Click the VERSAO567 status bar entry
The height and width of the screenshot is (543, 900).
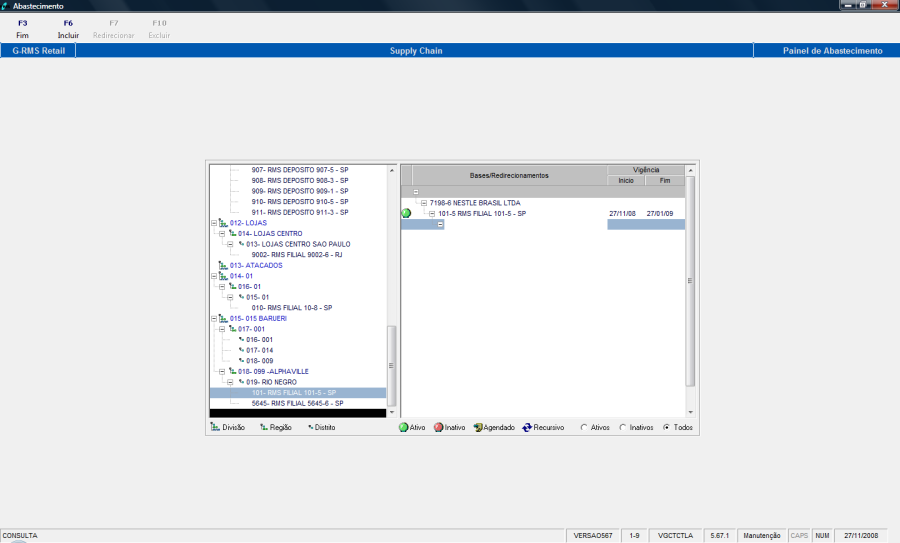coord(593,536)
